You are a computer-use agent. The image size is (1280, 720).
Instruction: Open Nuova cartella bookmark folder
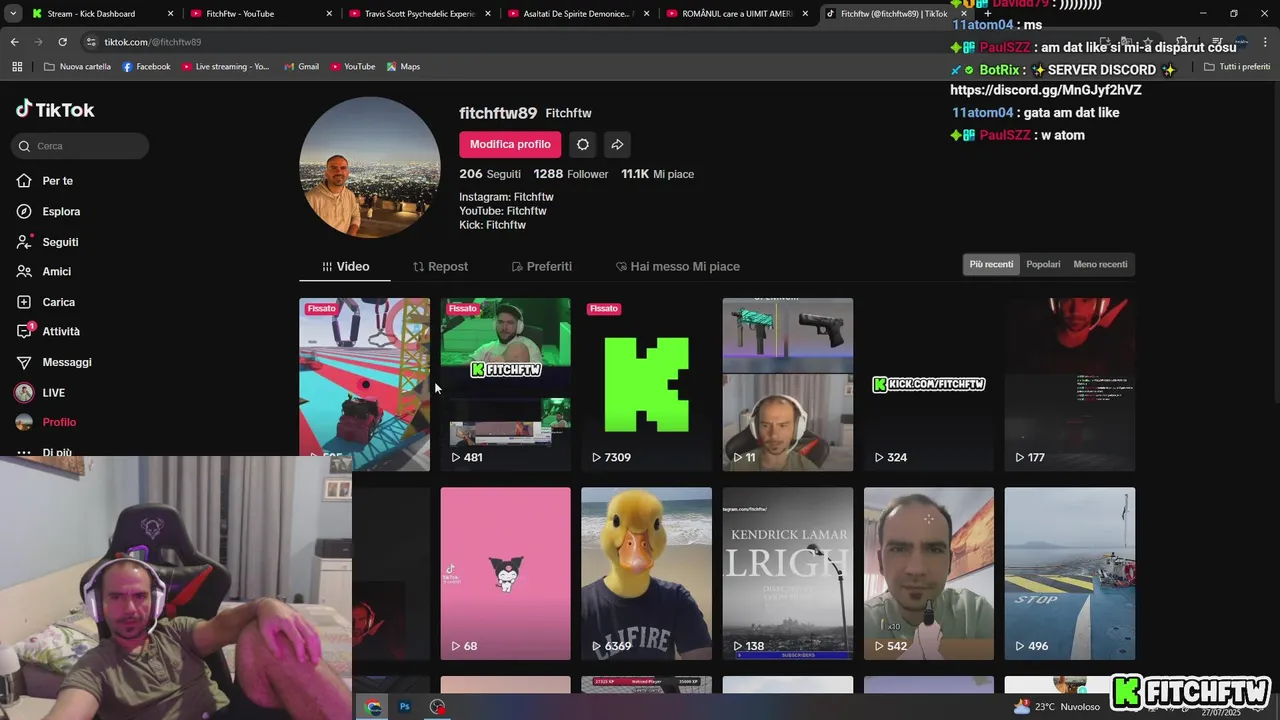click(78, 67)
